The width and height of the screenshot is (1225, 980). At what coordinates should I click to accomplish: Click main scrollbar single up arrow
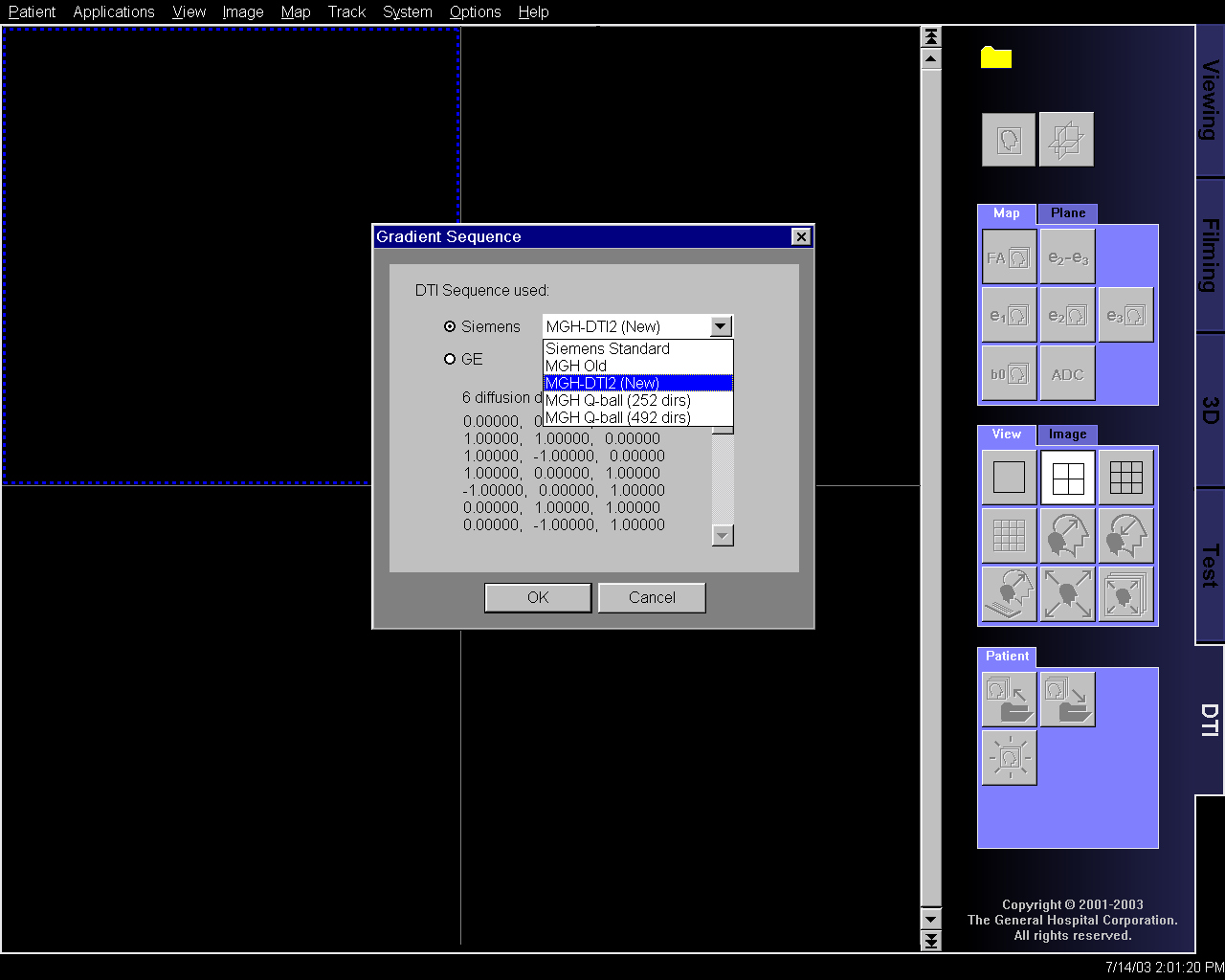coord(930,57)
